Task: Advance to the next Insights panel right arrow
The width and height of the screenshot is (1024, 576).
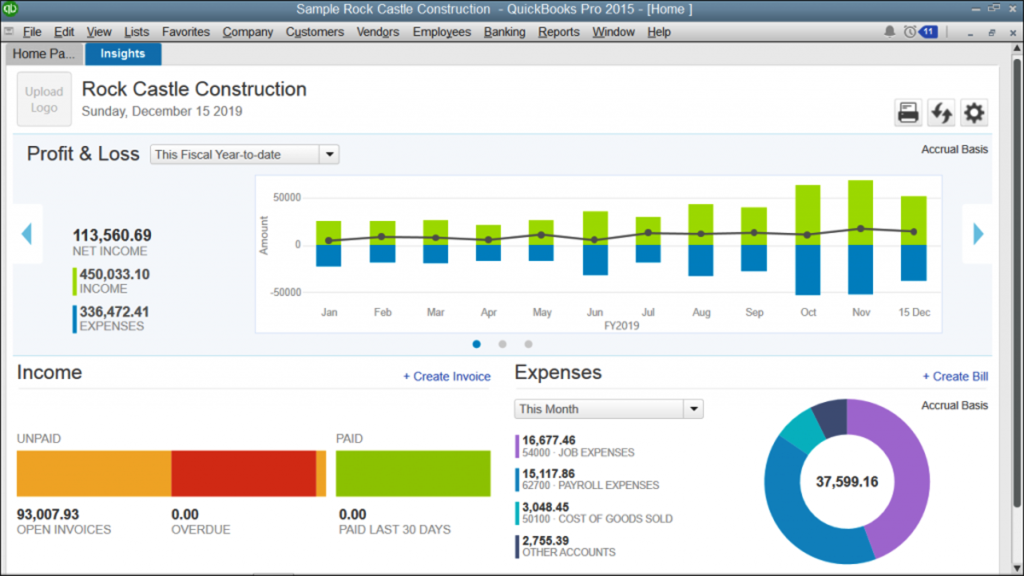Action: [x=978, y=234]
